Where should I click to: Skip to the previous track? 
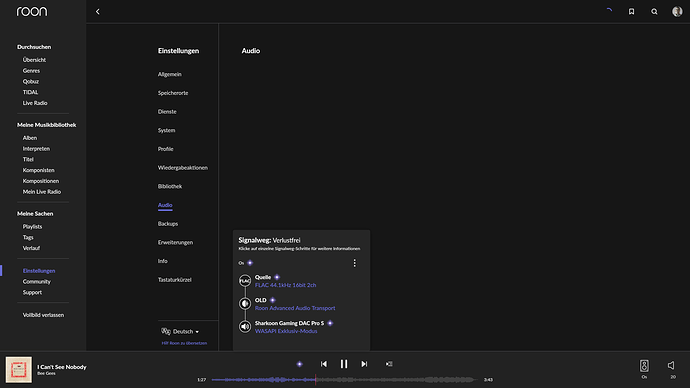[x=324, y=364]
